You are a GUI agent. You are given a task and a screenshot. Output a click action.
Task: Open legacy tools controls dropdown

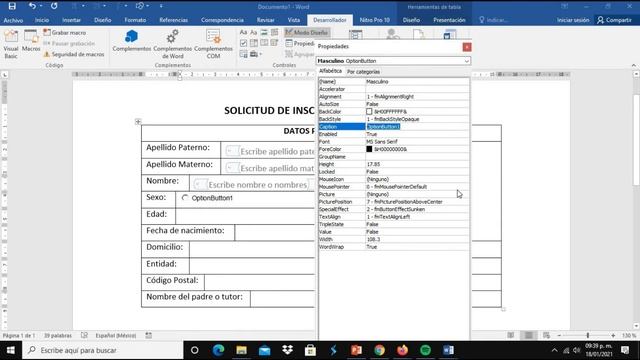click(x=256, y=54)
